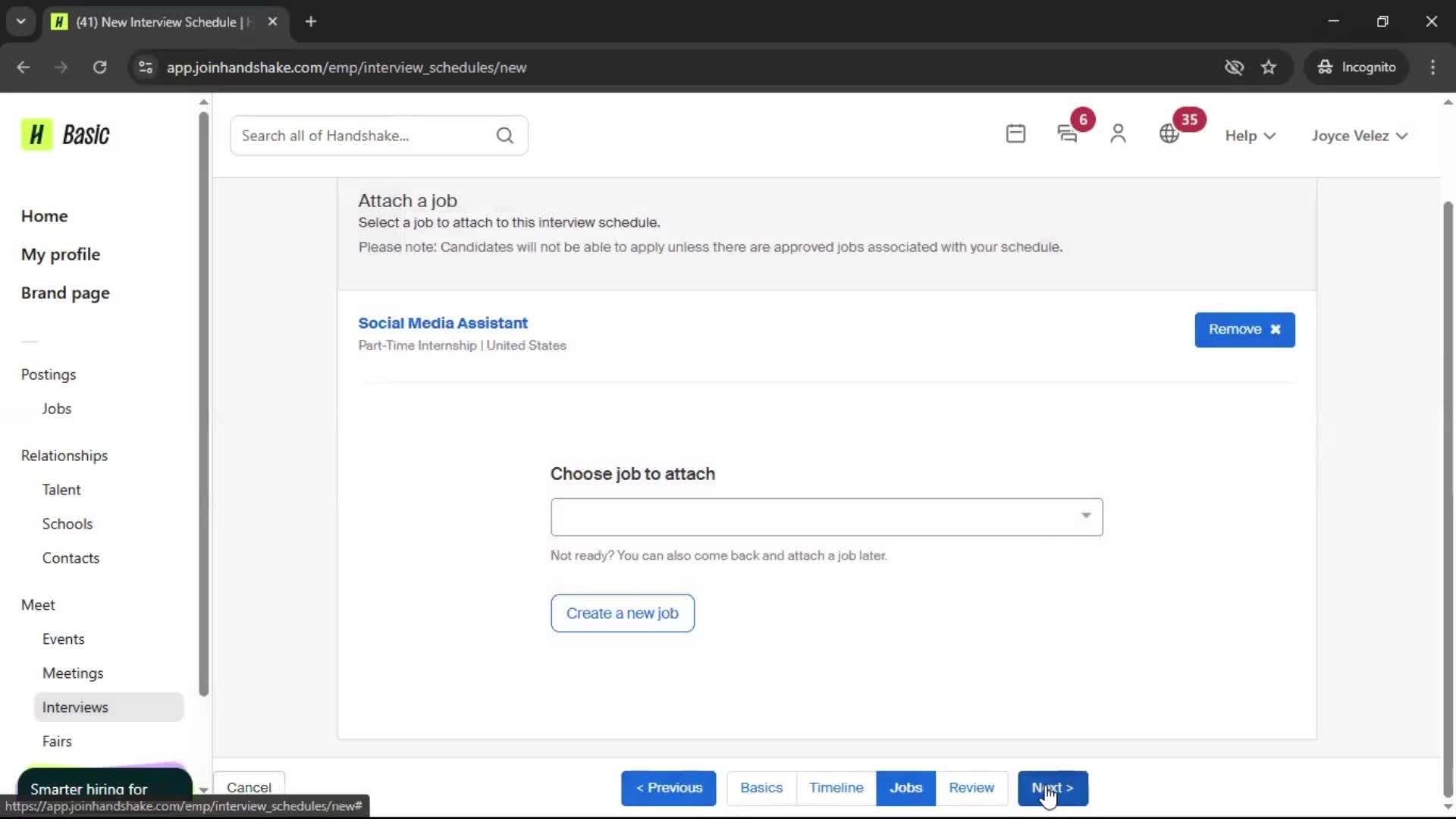The height and width of the screenshot is (819, 1456).
Task: Click the Incognito indicator
Action: 1357,67
